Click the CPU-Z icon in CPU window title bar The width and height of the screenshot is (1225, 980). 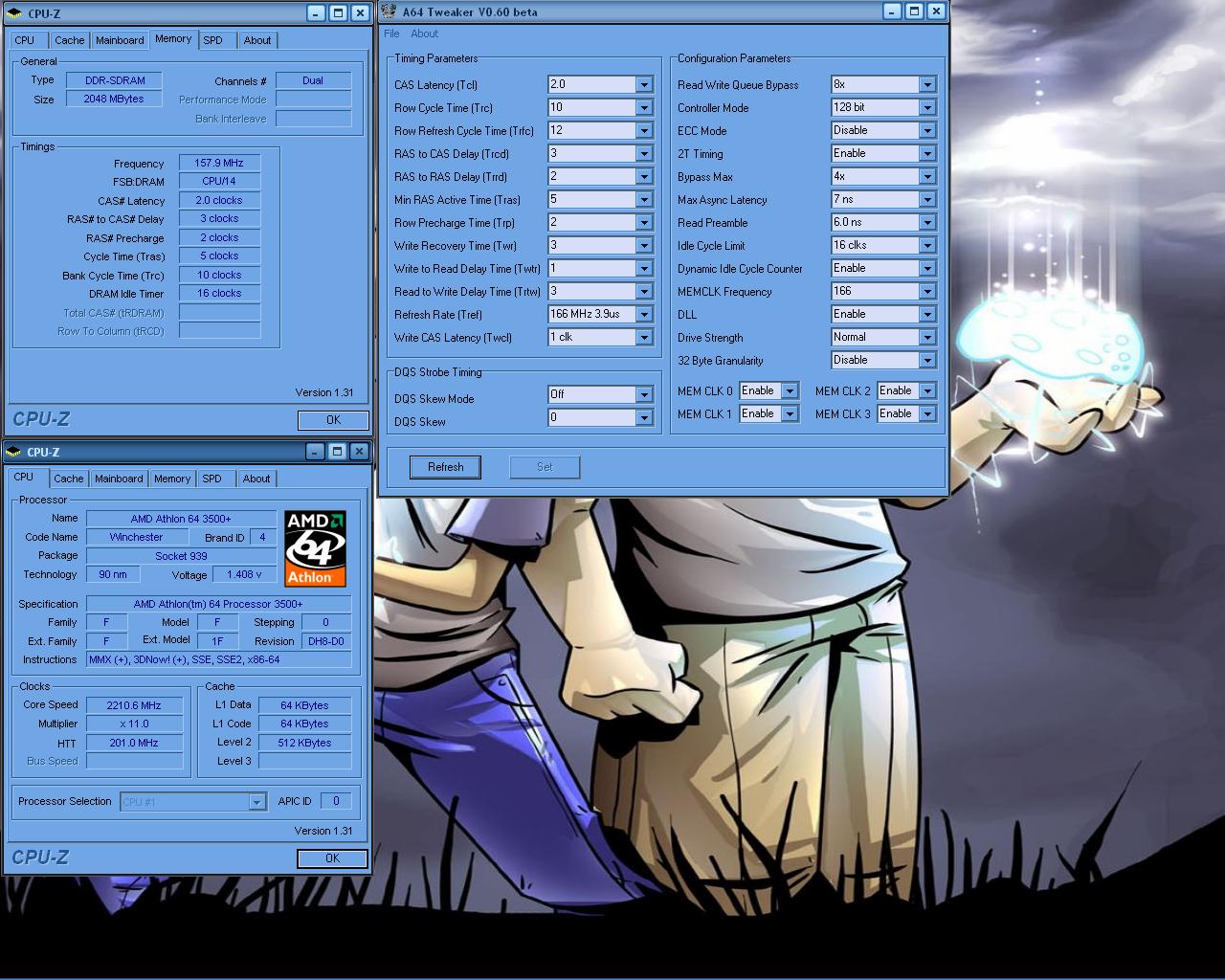point(14,452)
